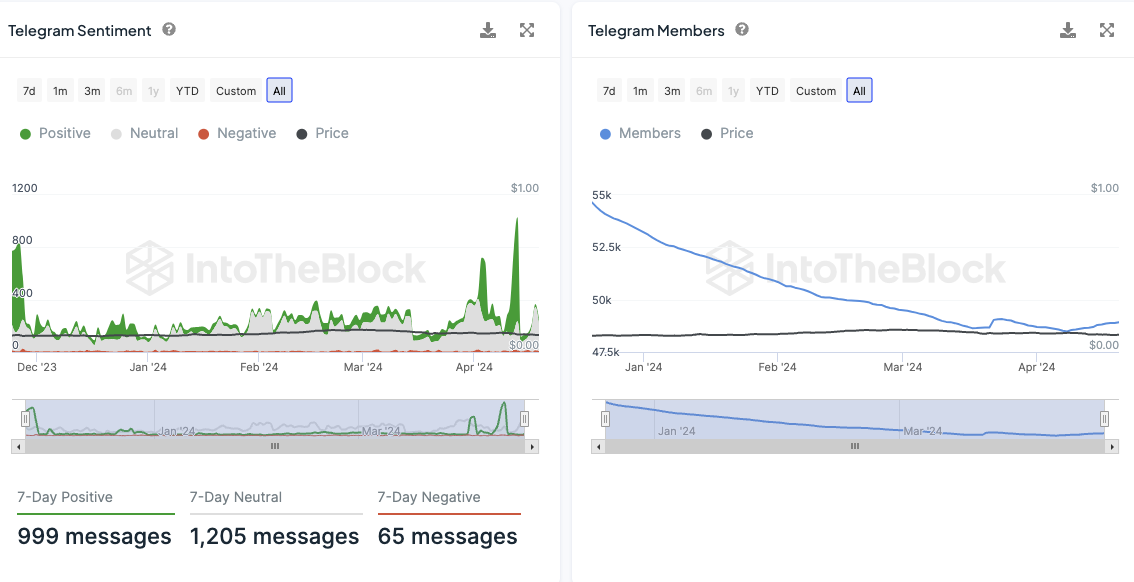The height and width of the screenshot is (582, 1134).
Task: Click the Sentiment navigator horizontal scrollbar thumb
Action: pos(275,447)
